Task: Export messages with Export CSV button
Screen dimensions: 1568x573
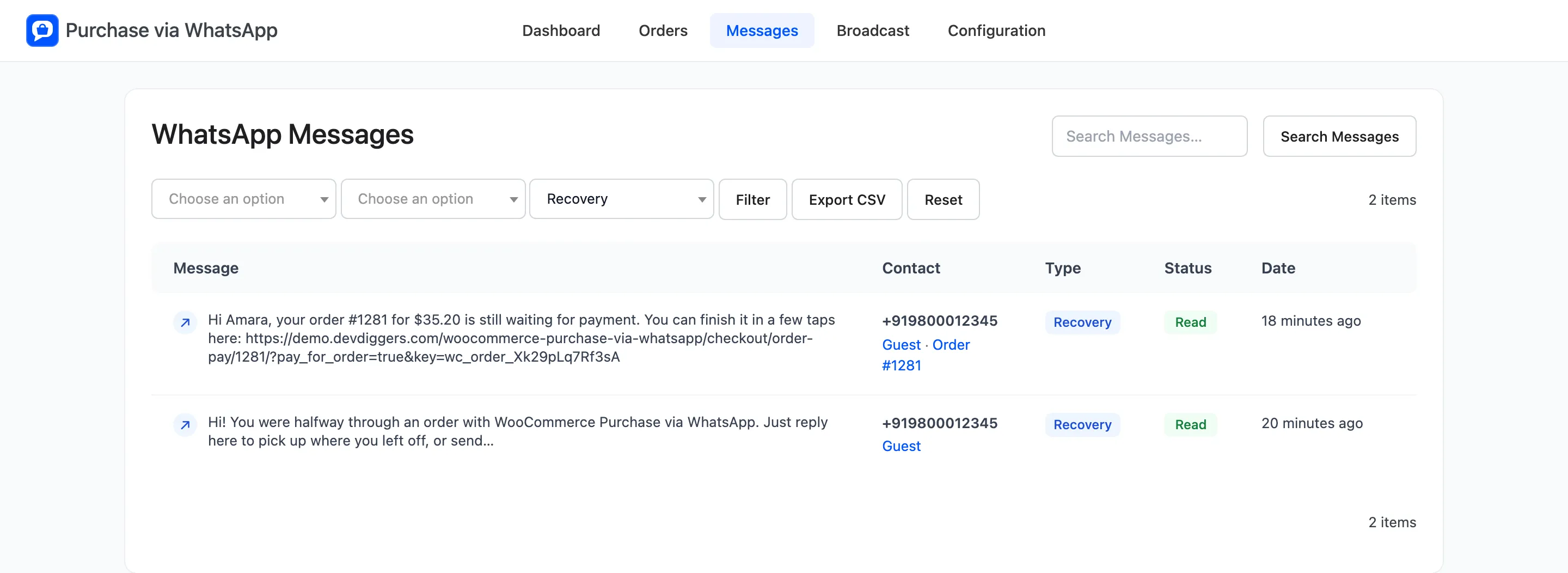Action: [x=847, y=200]
